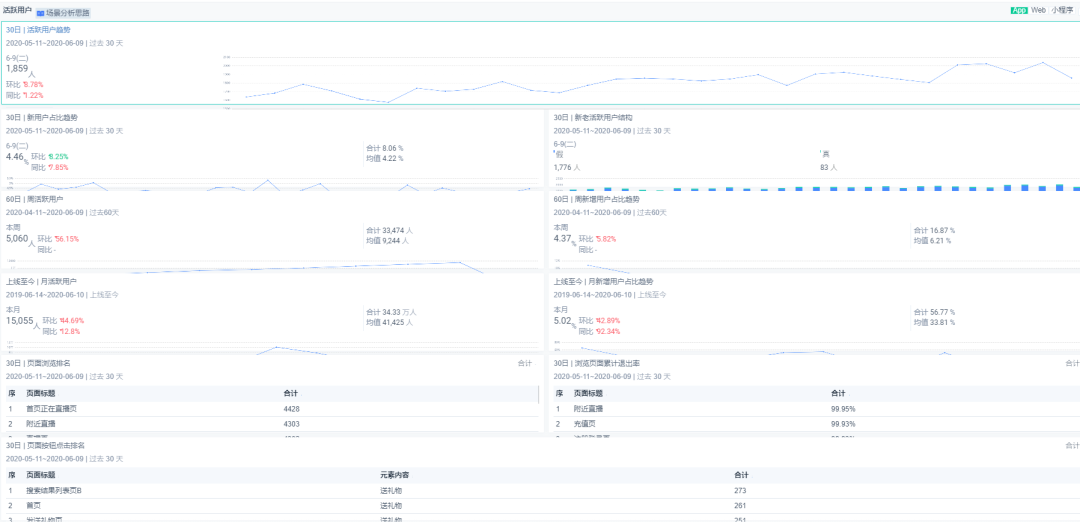The height and width of the screenshot is (522, 1080).
Task: Click the 合计 56.77 % summary
Action: click(934, 312)
